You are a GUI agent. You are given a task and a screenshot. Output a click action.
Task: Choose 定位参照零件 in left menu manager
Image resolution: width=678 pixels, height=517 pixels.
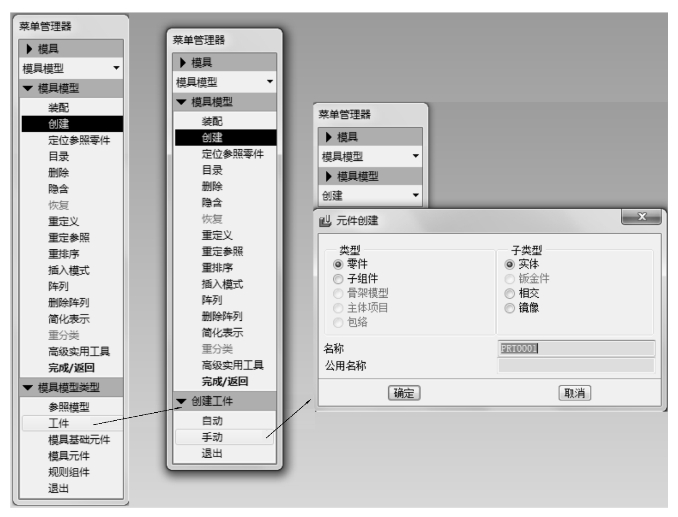79,140
